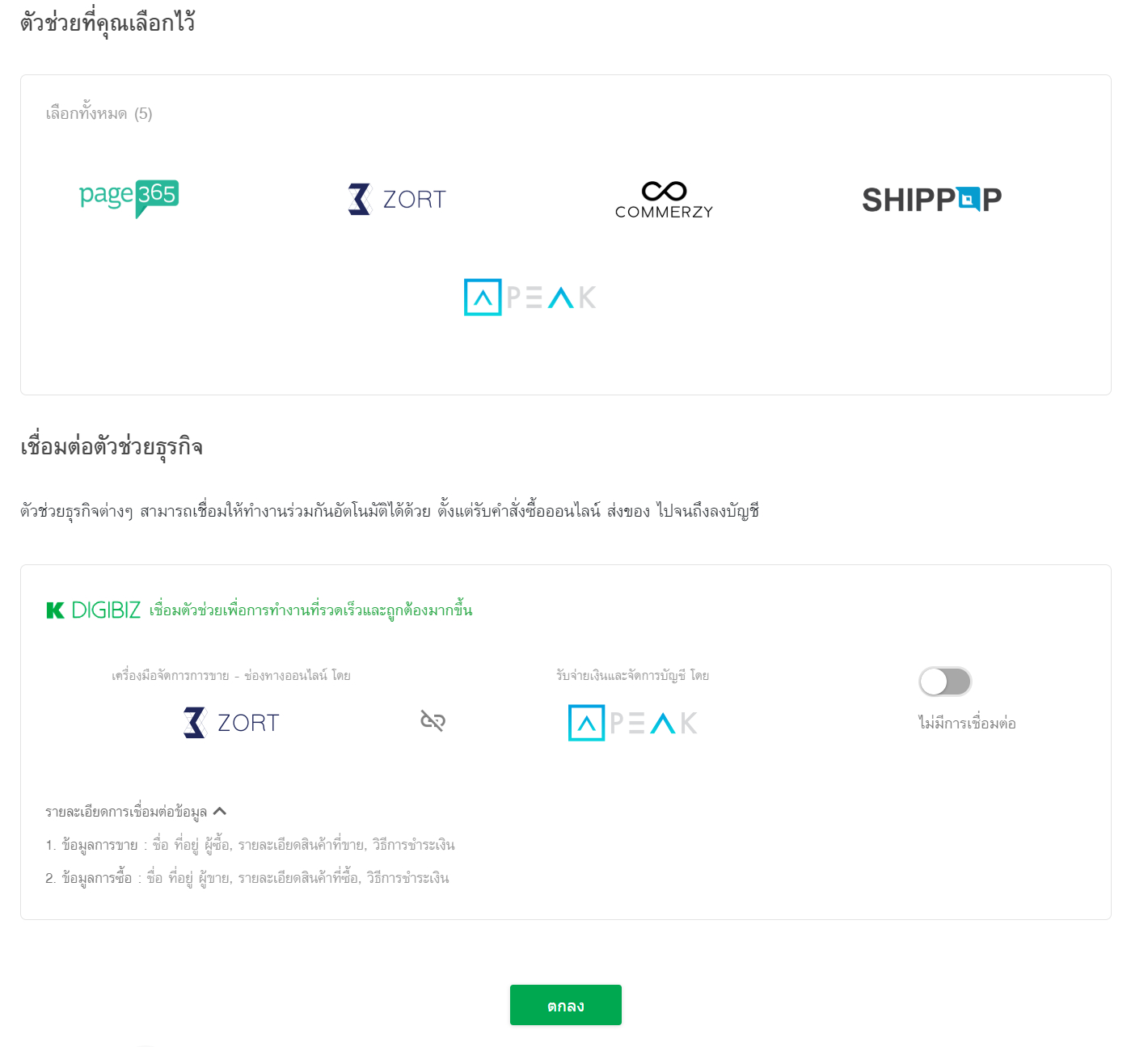Image resolution: width=1148 pixels, height=1047 pixels.
Task: Select the SHIPPOP logo
Action: (931, 199)
